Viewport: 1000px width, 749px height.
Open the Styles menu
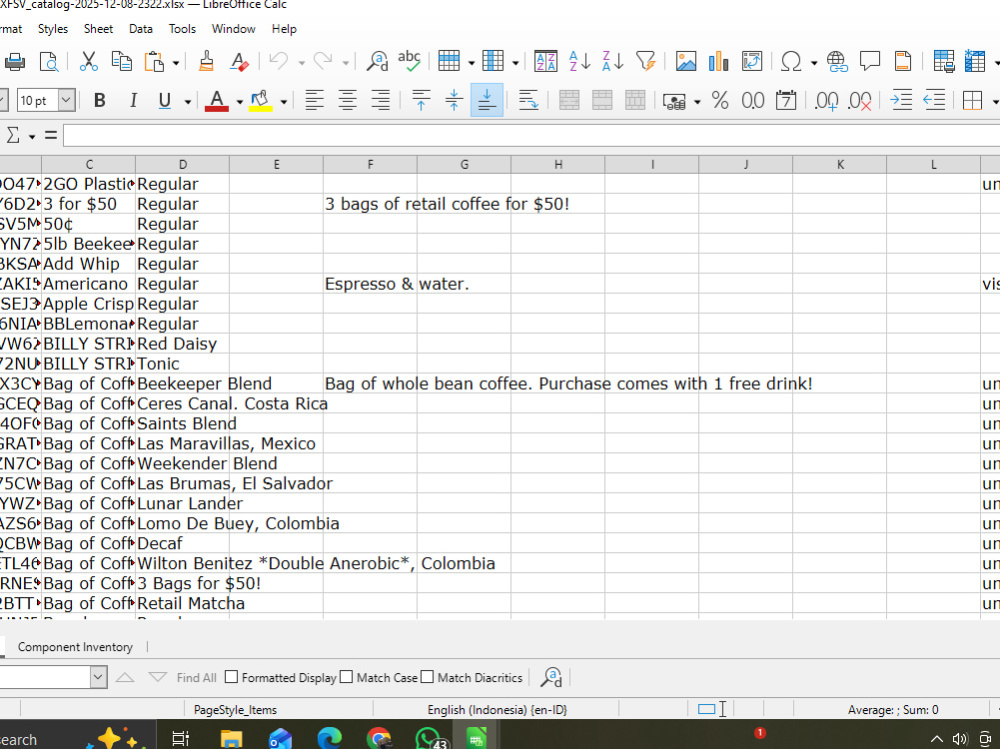point(52,29)
